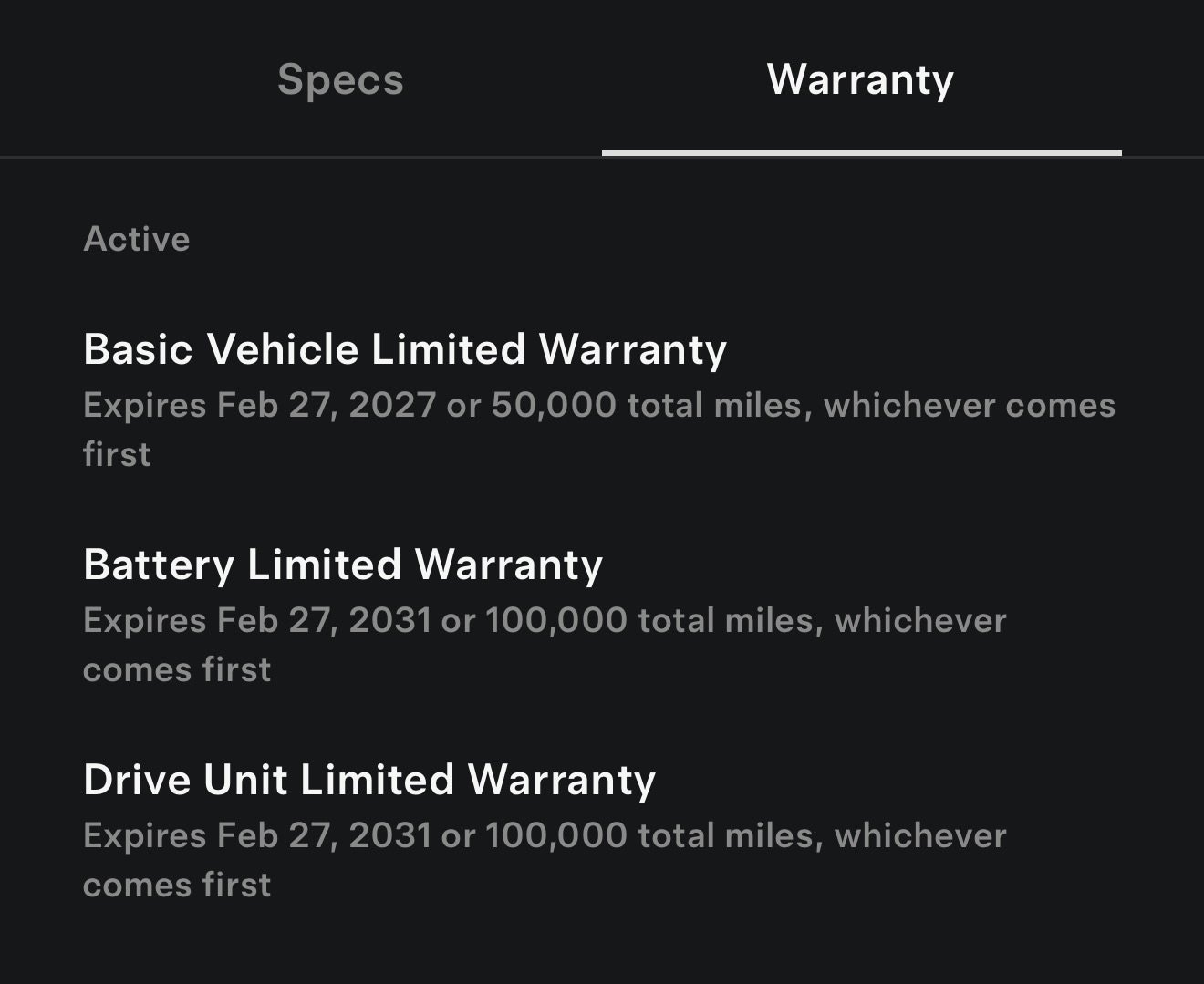Click the white underline beneath Warranty tab

tap(861, 153)
